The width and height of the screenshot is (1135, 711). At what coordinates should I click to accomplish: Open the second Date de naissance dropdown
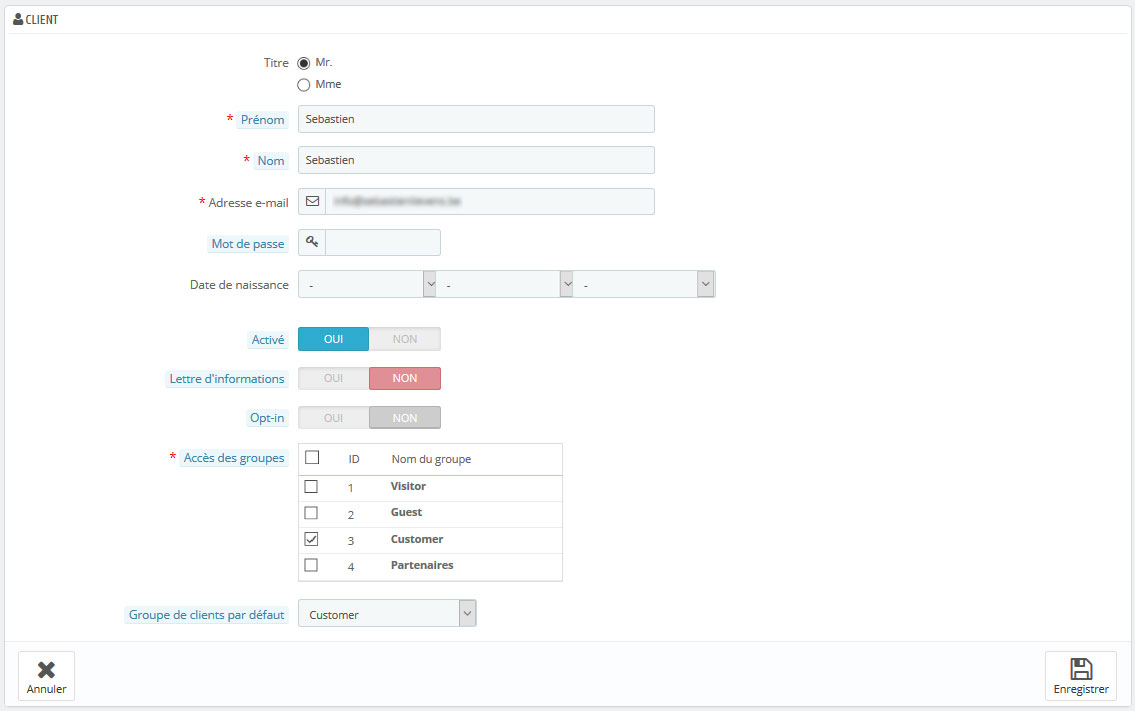pos(505,285)
